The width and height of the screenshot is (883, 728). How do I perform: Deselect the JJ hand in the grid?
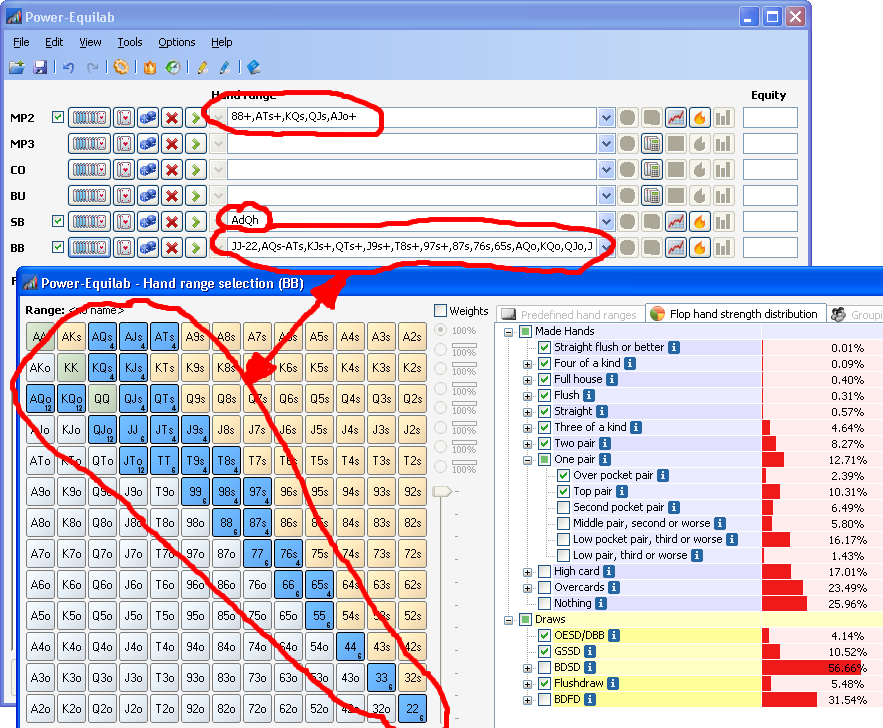pos(133,430)
